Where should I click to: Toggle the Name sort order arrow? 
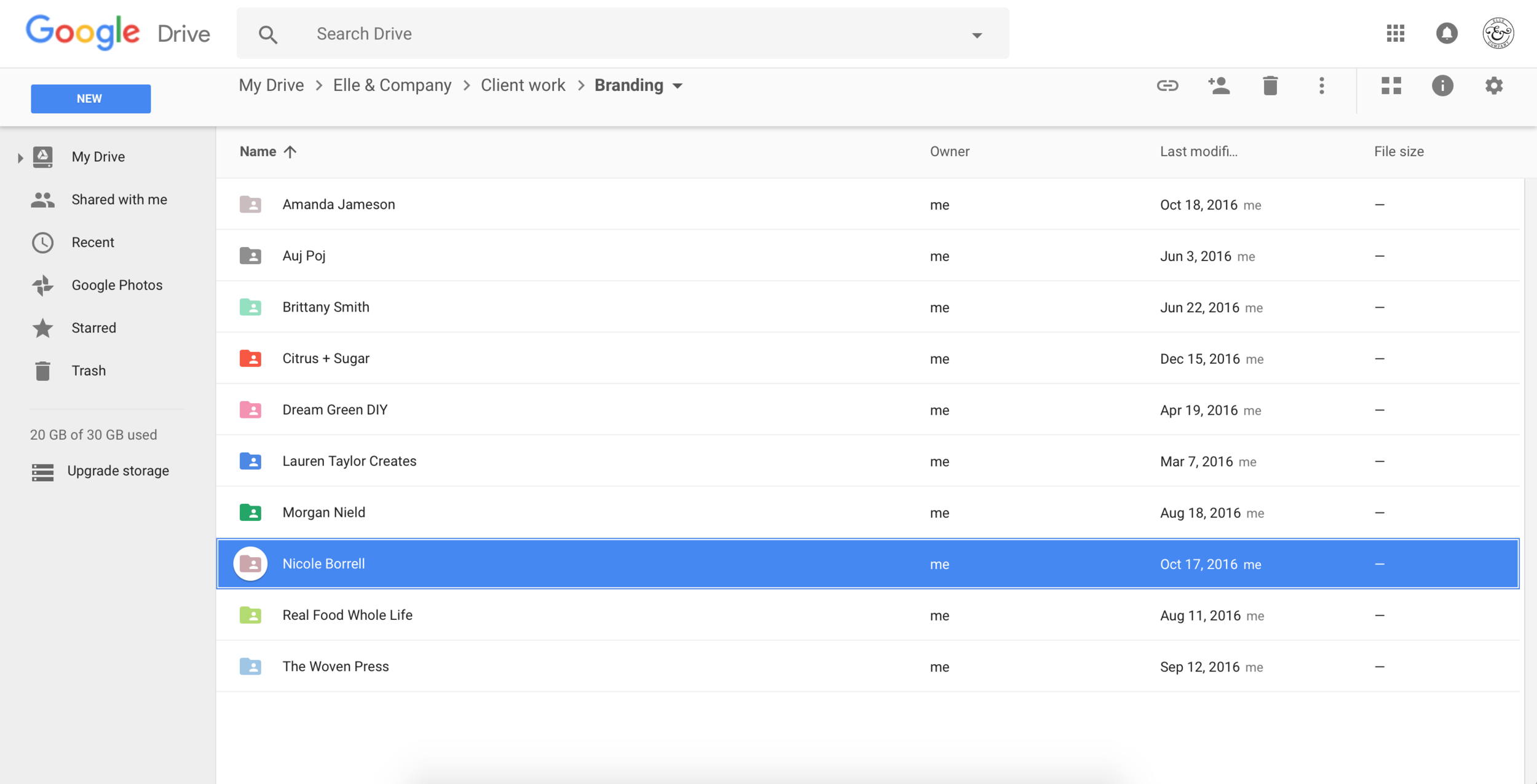click(x=290, y=151)
